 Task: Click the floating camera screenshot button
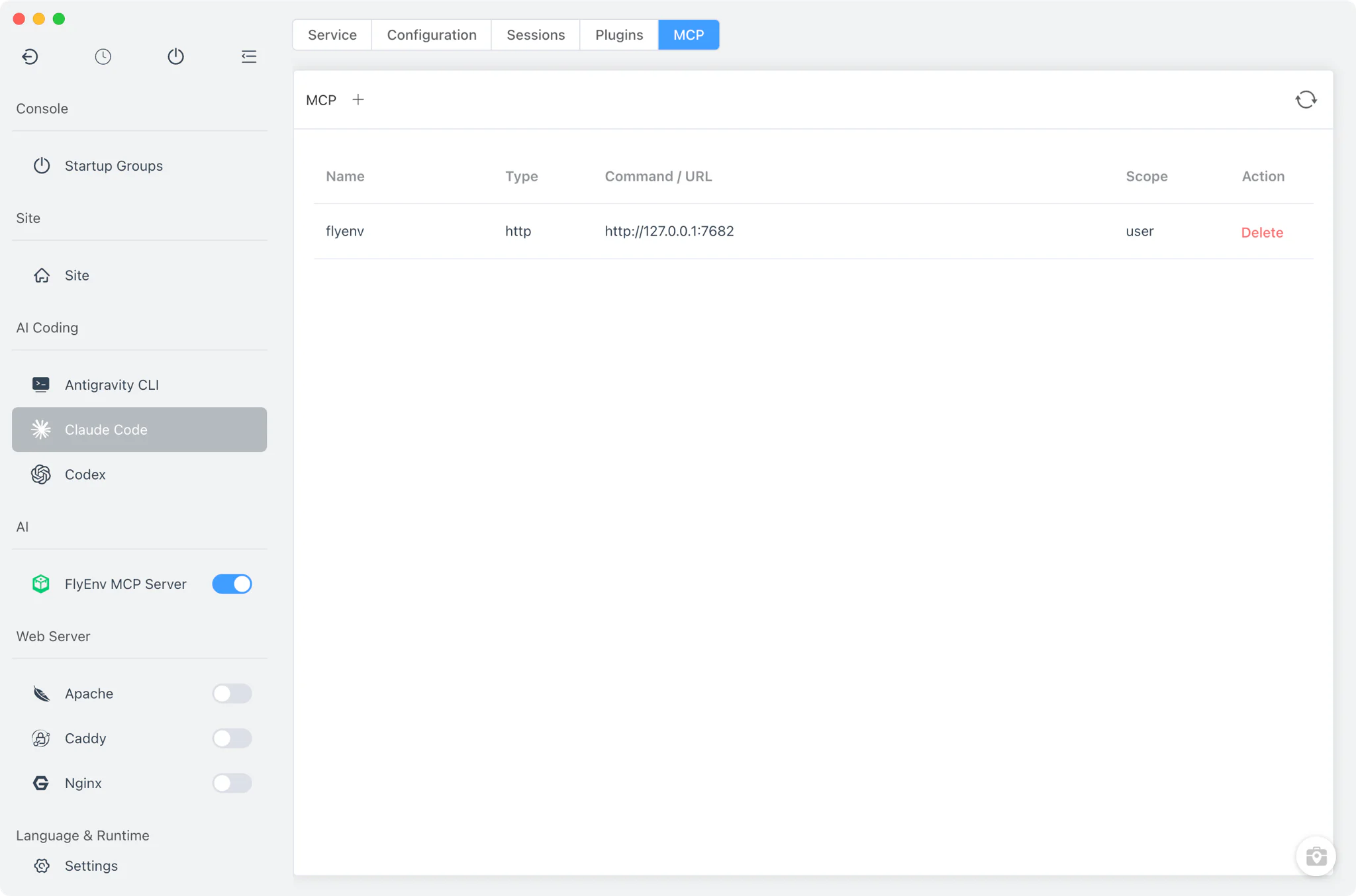[1316, 856]
